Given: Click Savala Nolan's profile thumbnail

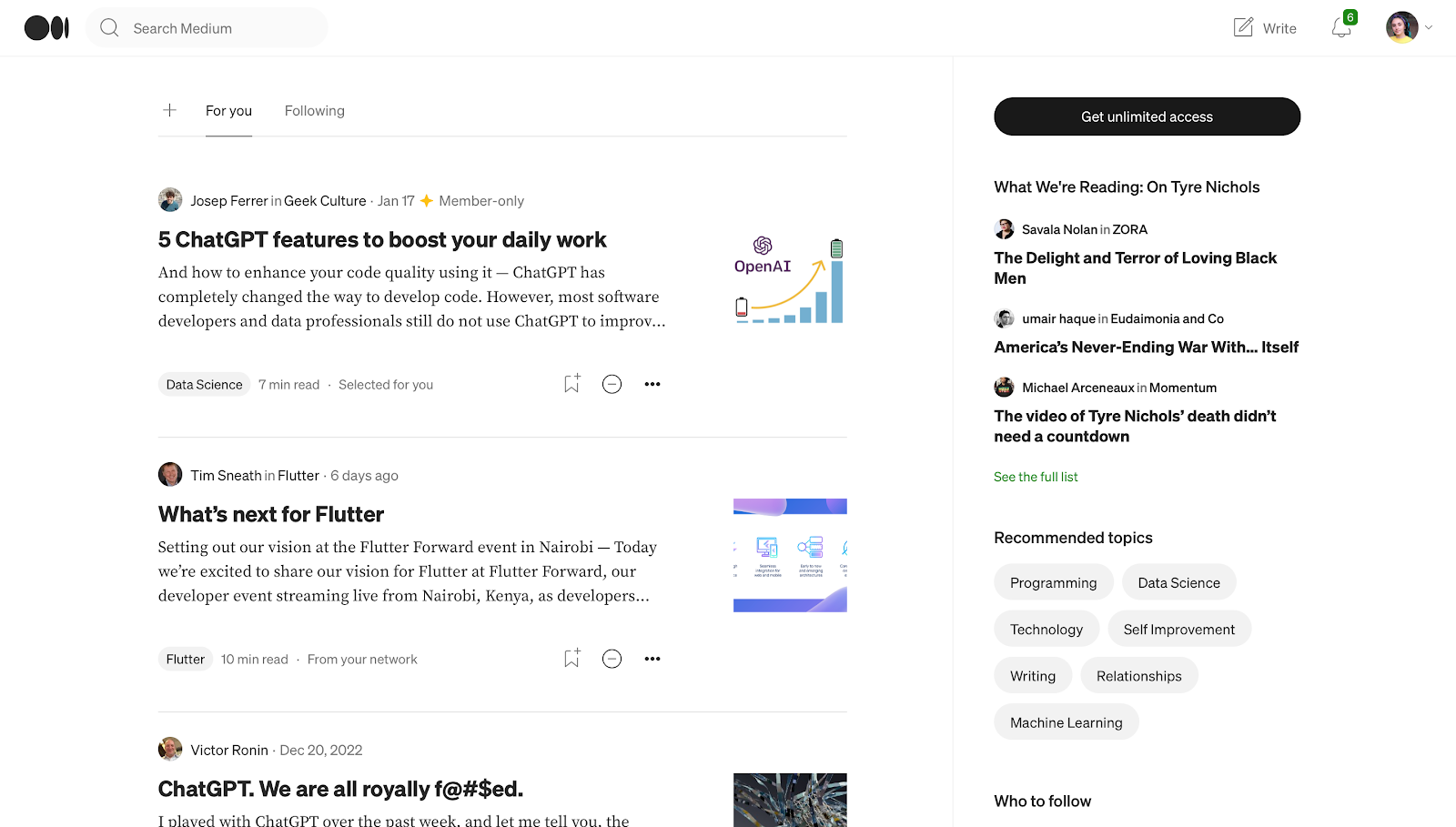Looking at the screenshot, I should (x=1004, y=228).
